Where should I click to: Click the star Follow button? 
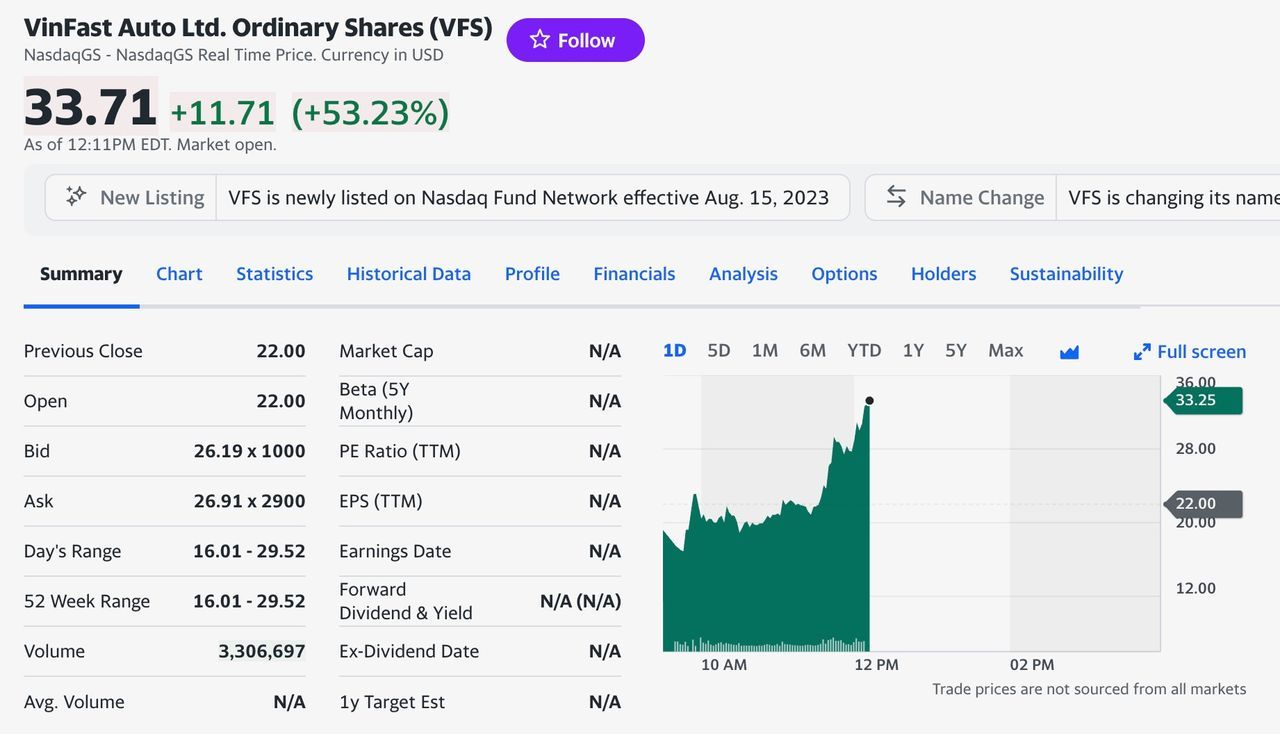[575, 40]
